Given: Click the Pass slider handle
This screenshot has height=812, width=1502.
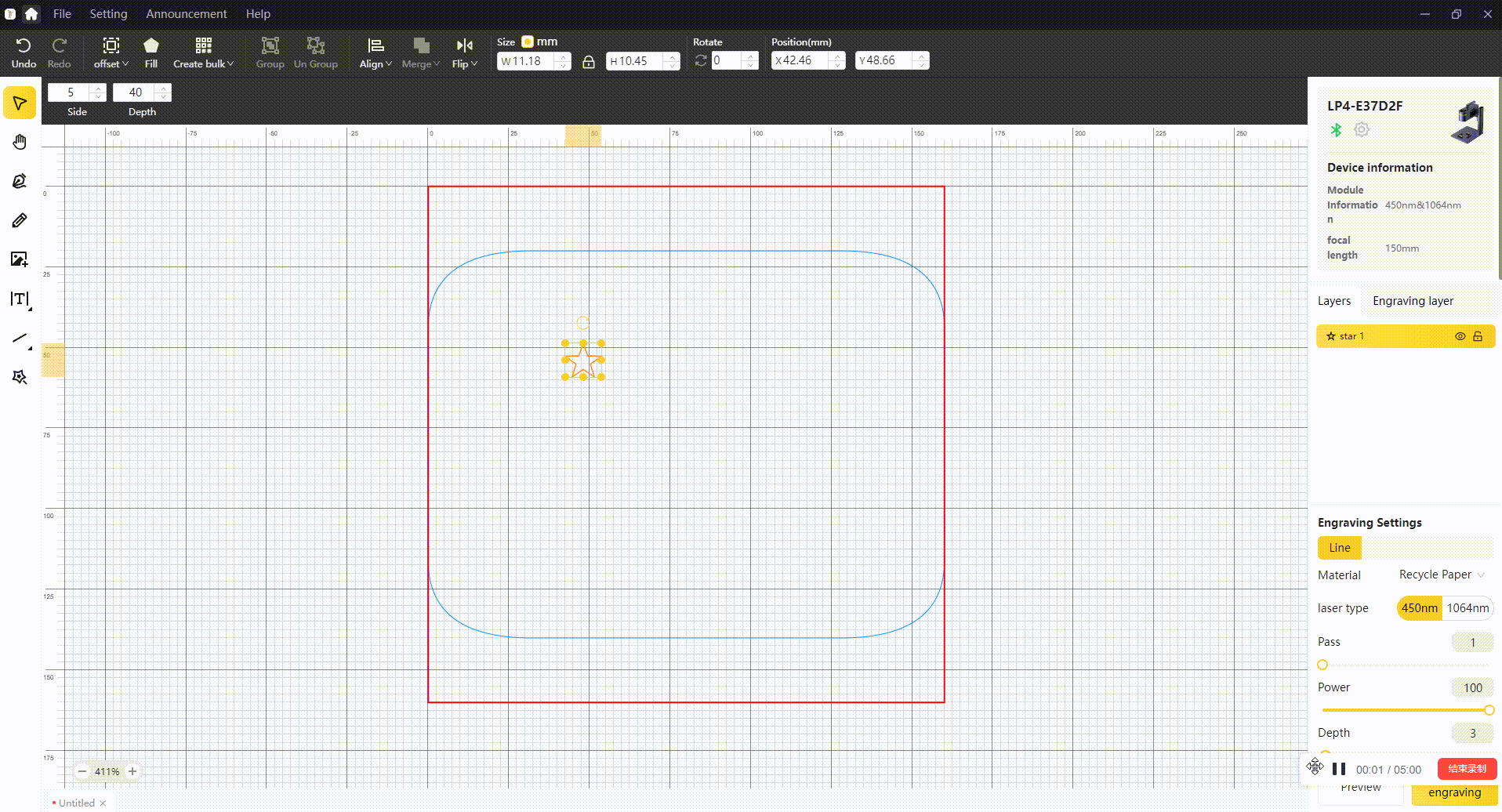Looking at the screenshot, I should pos(1322,665).
